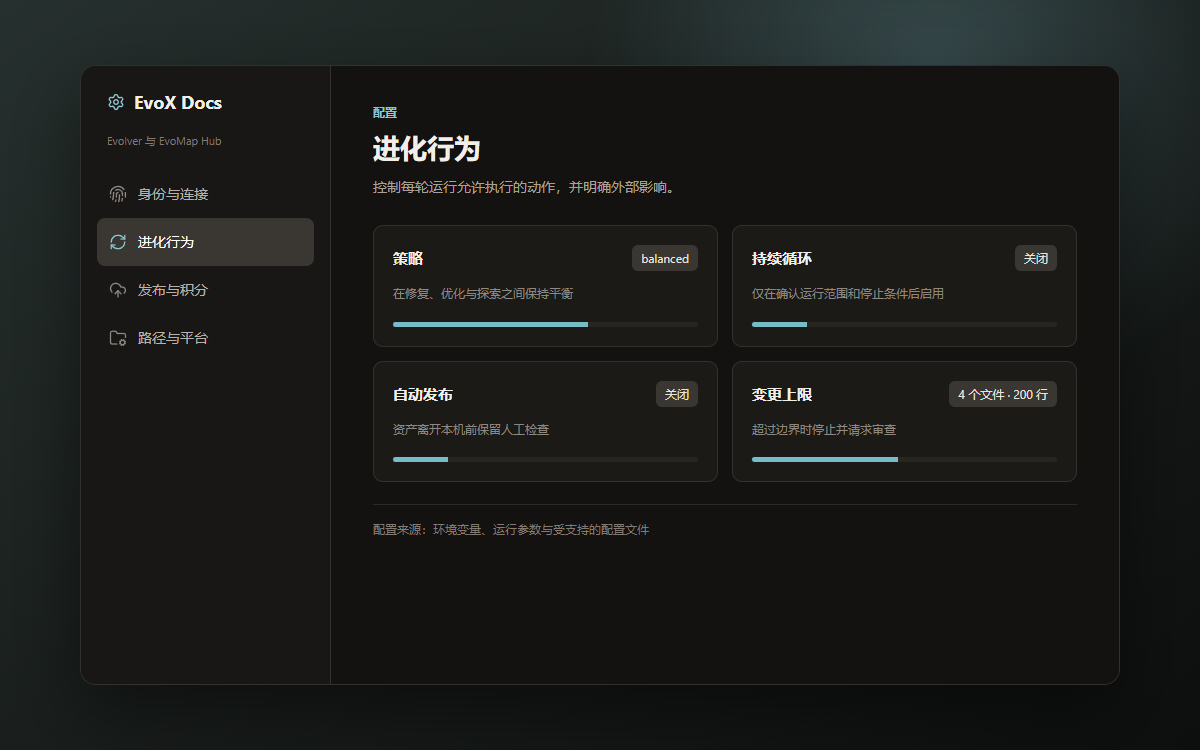Click the 进化行为 page heading
The image size is (1200, 750).
tap(427, 149)
